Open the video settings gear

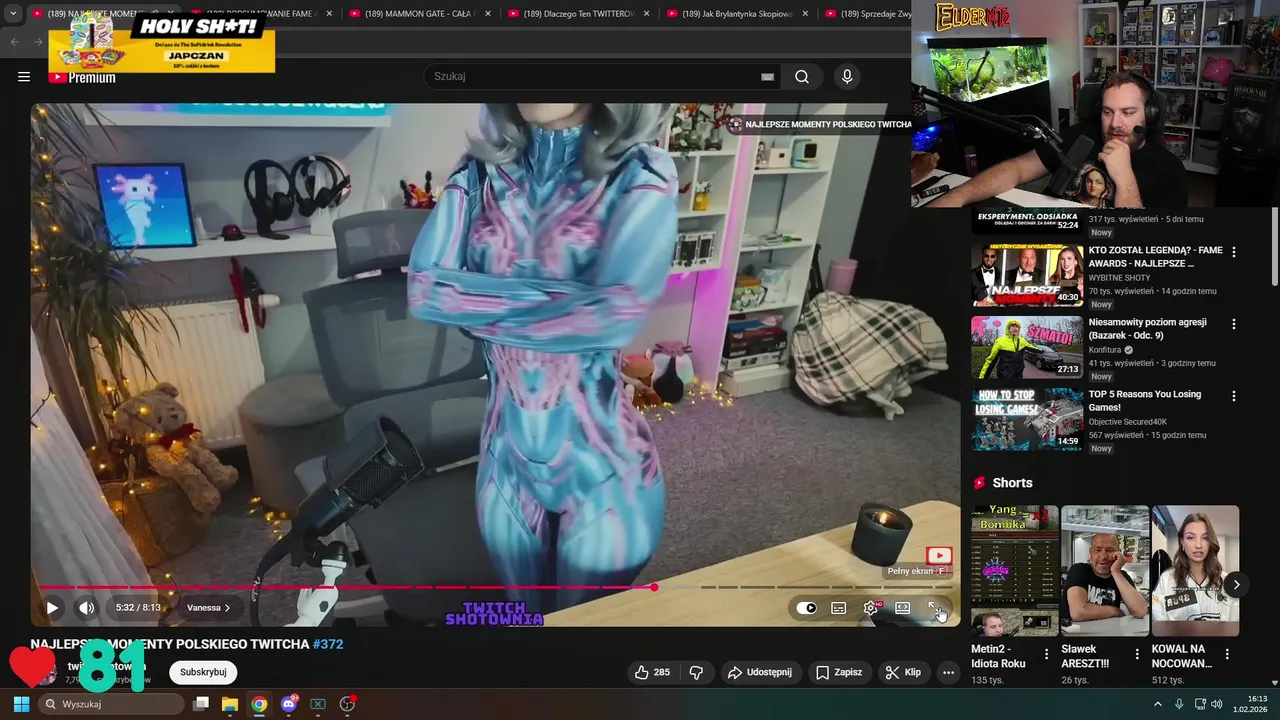pyautogui.click(x=871, y=607)
